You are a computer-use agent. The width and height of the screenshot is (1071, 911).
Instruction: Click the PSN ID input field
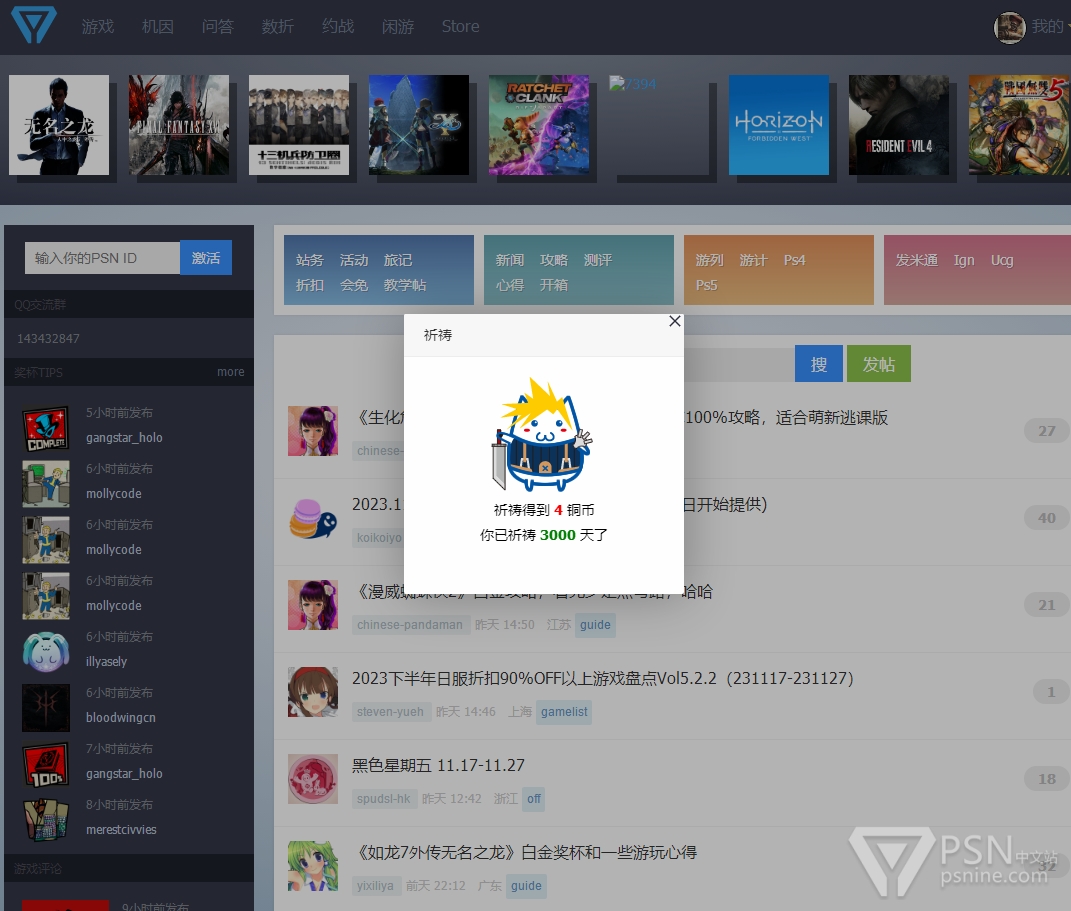click(x=102, y=258)
